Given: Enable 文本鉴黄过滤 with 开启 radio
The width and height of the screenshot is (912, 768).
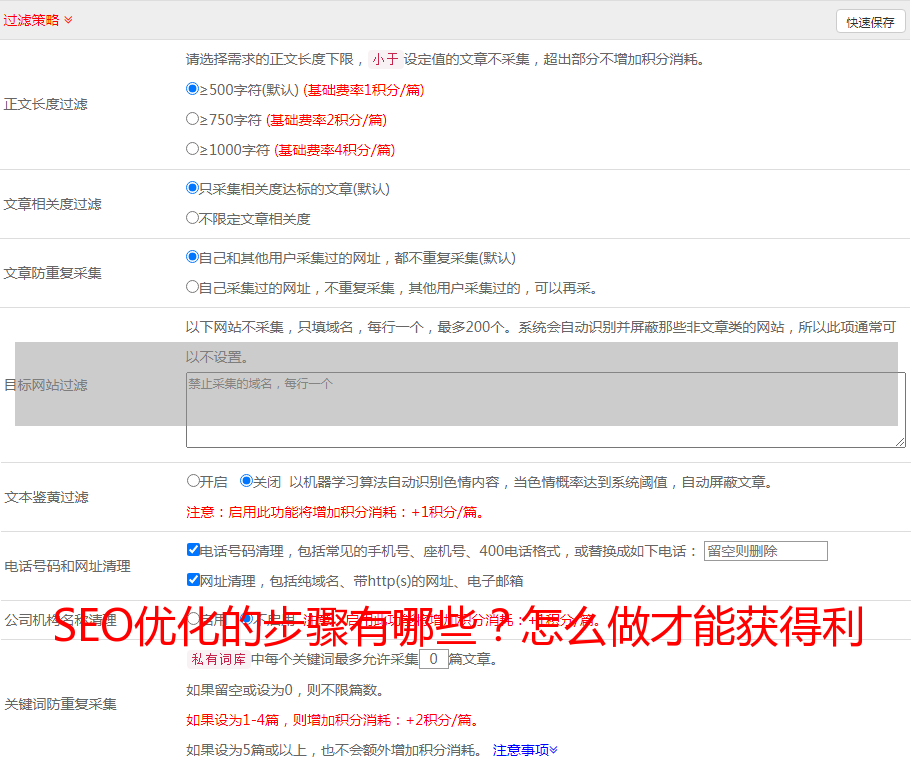Looking at the screenshot, I should click(193, 481).
